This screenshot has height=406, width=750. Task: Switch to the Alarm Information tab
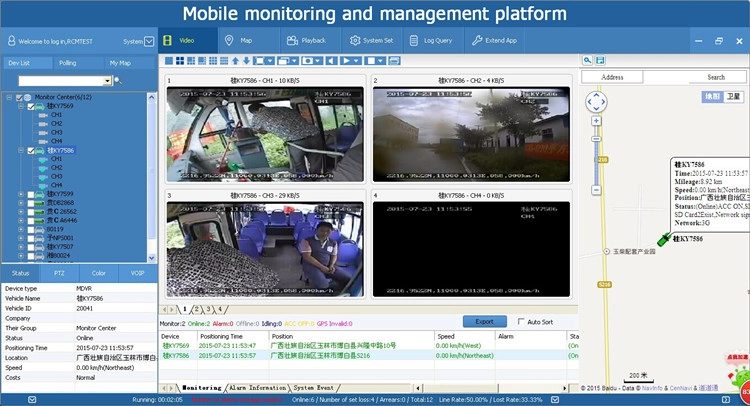pyautogui.click(x=257, y=388)
